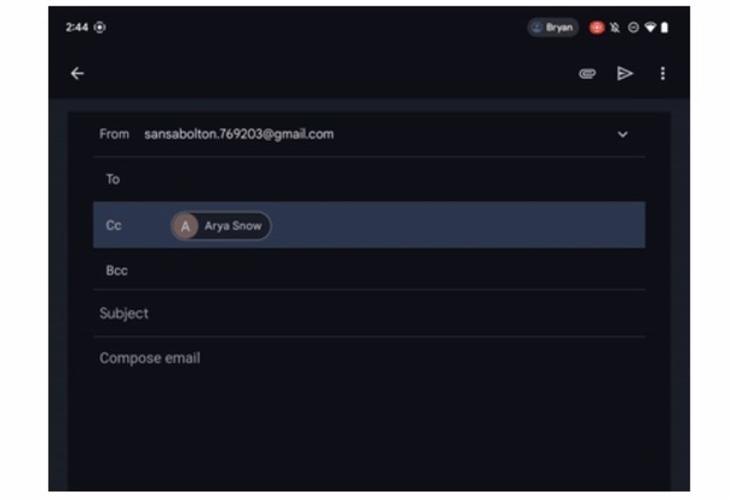
Task: Click the muted notifications bell icon
Action: click(615, 27)
